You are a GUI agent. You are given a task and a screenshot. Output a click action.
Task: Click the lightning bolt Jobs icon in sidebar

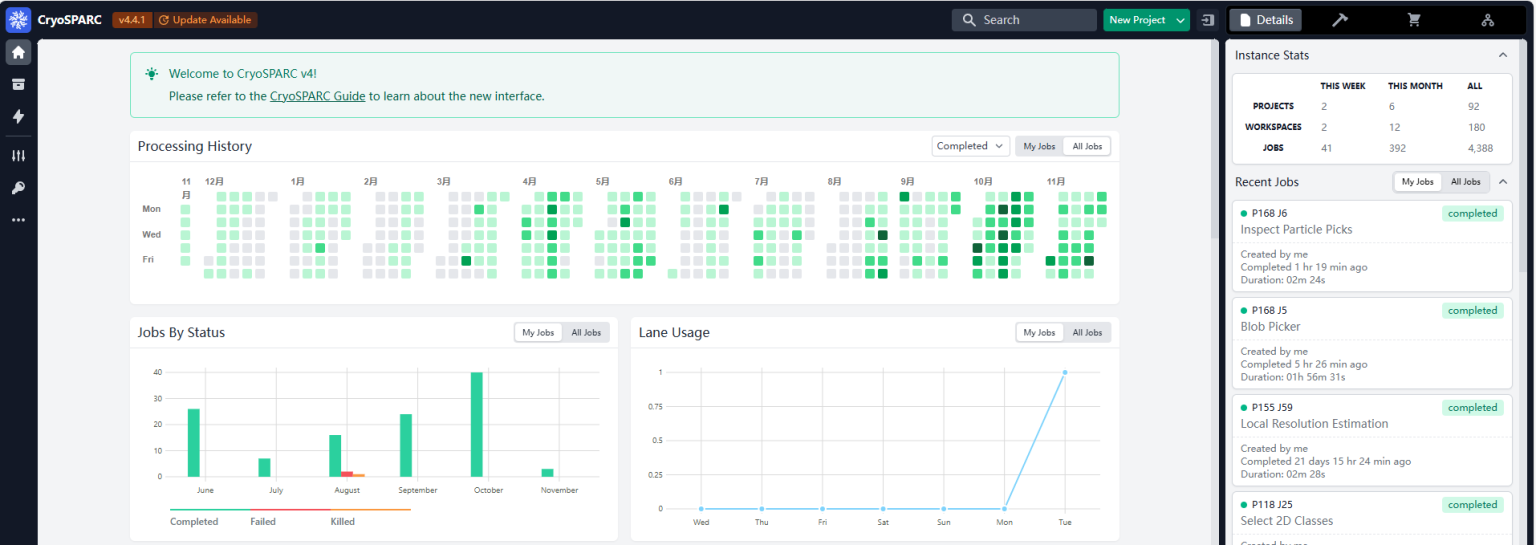coord(18,117)
